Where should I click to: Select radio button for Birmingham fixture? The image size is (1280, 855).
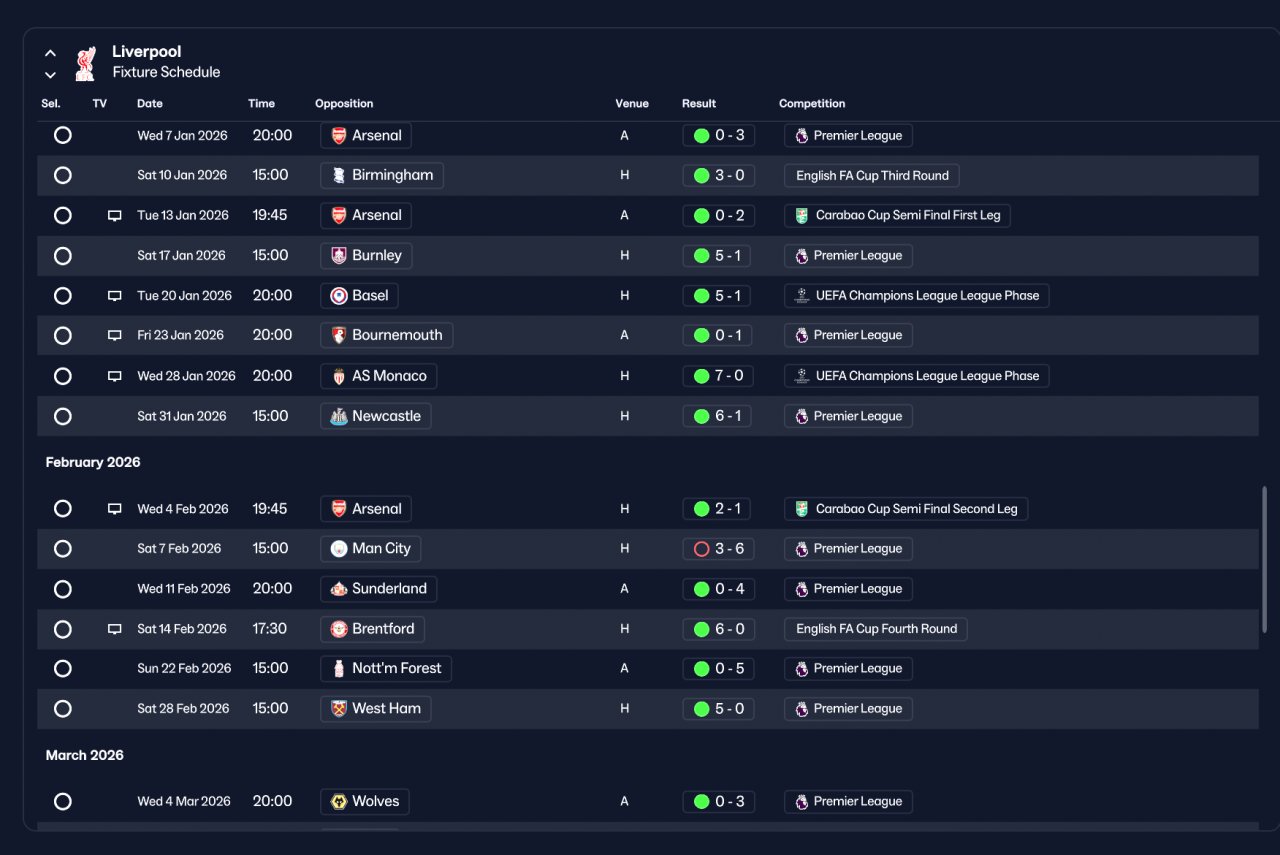[63, 175]
